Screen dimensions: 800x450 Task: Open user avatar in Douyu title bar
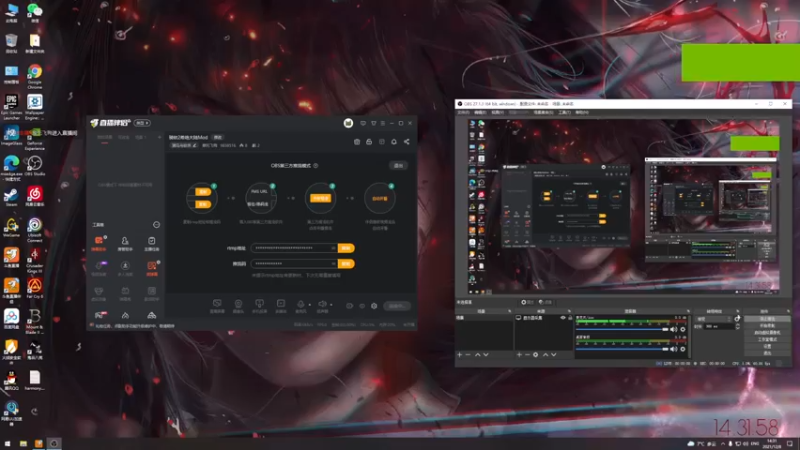click(x=348, y=123)
